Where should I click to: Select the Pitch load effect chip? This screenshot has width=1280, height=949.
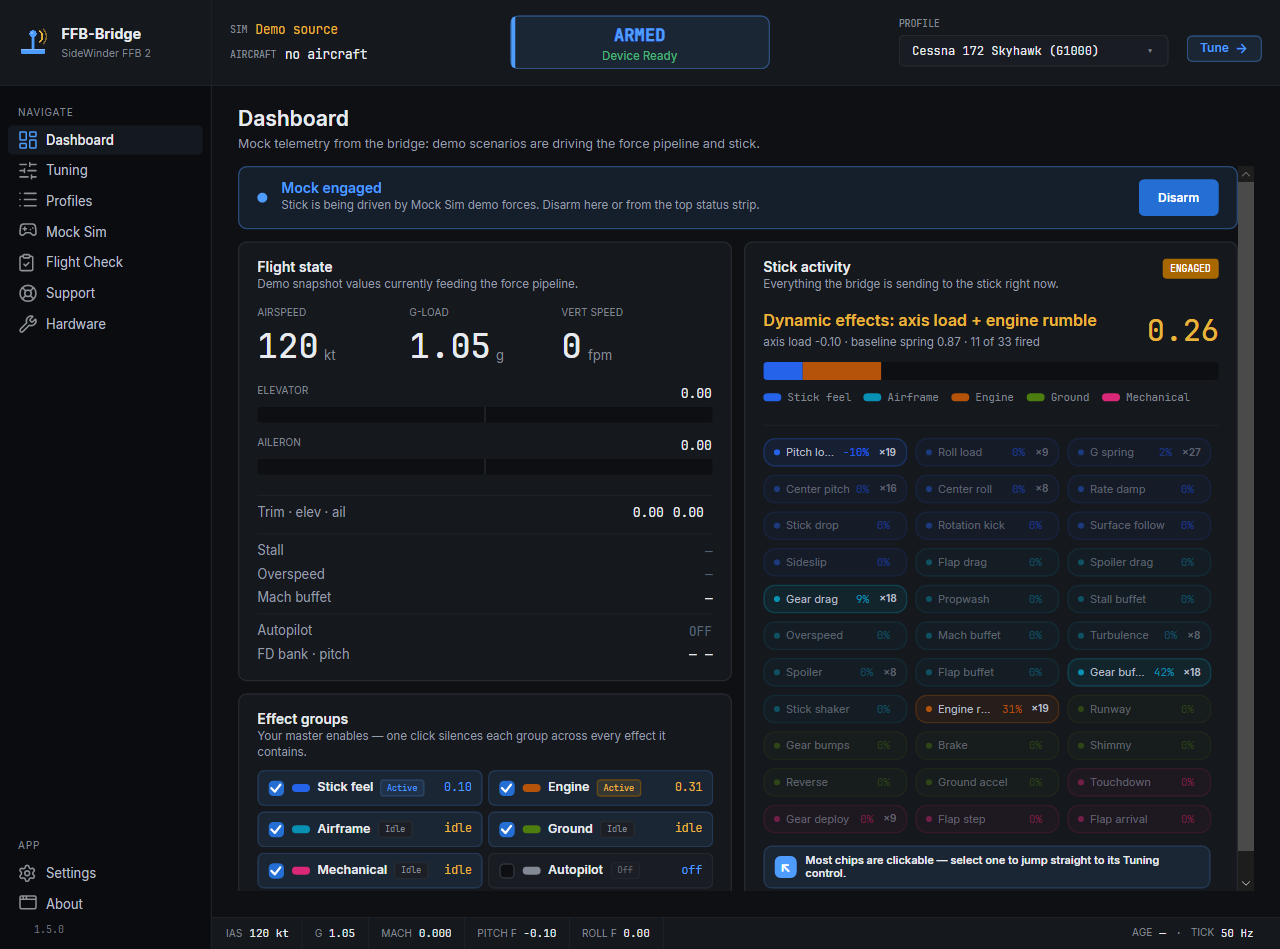[835, 452]
